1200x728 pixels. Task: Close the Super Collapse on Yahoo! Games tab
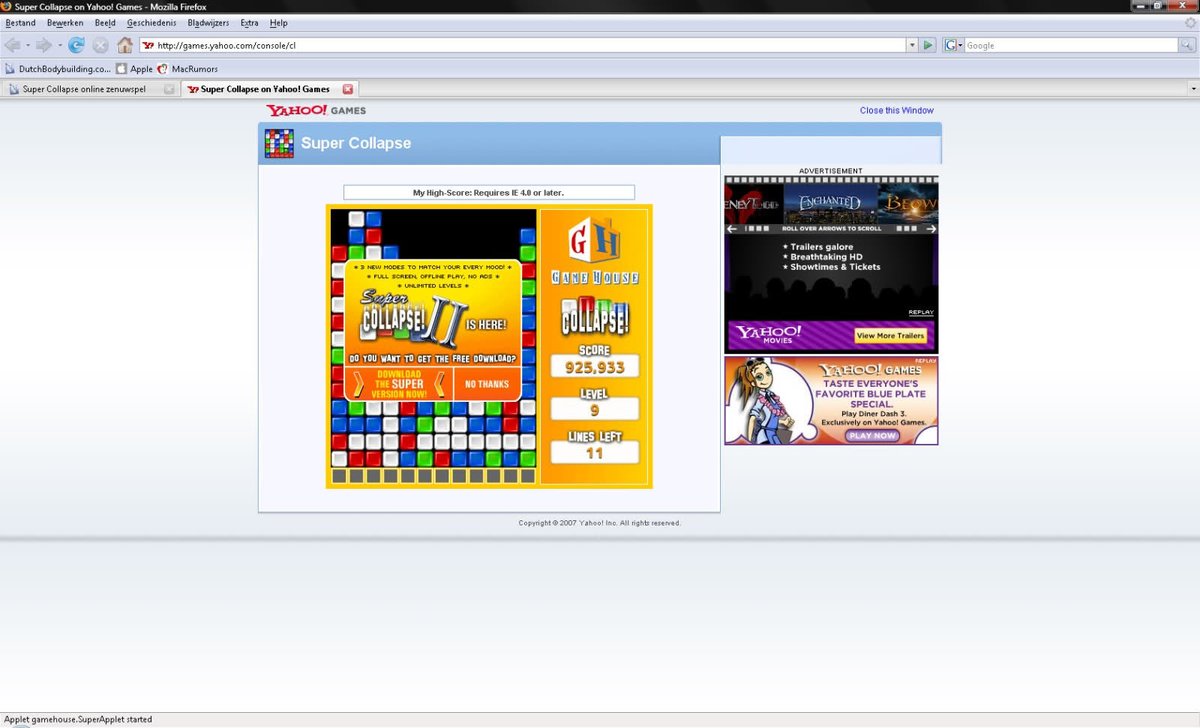(x=348, y=89)
